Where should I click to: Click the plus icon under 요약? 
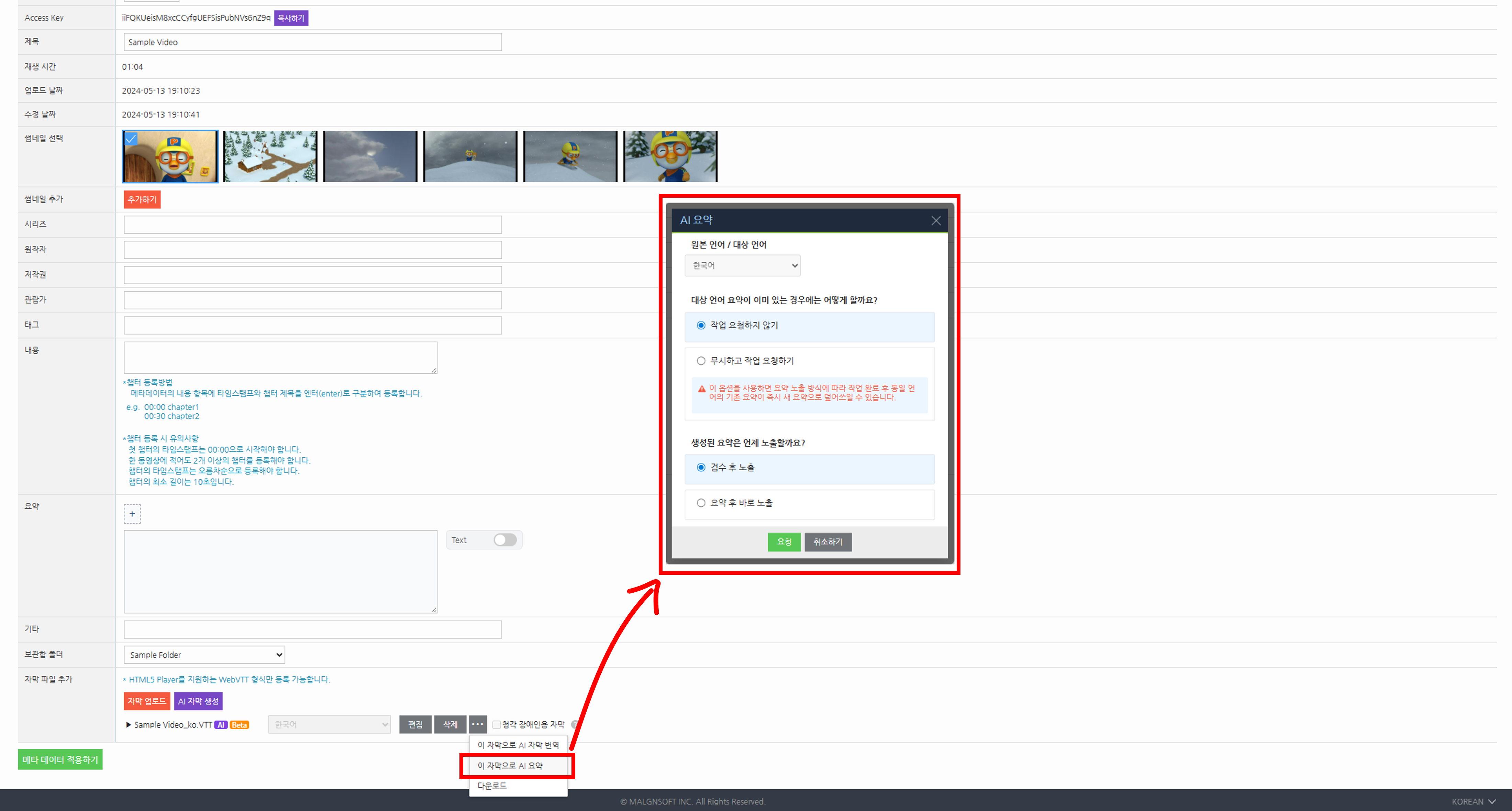(x=132, y=514)
